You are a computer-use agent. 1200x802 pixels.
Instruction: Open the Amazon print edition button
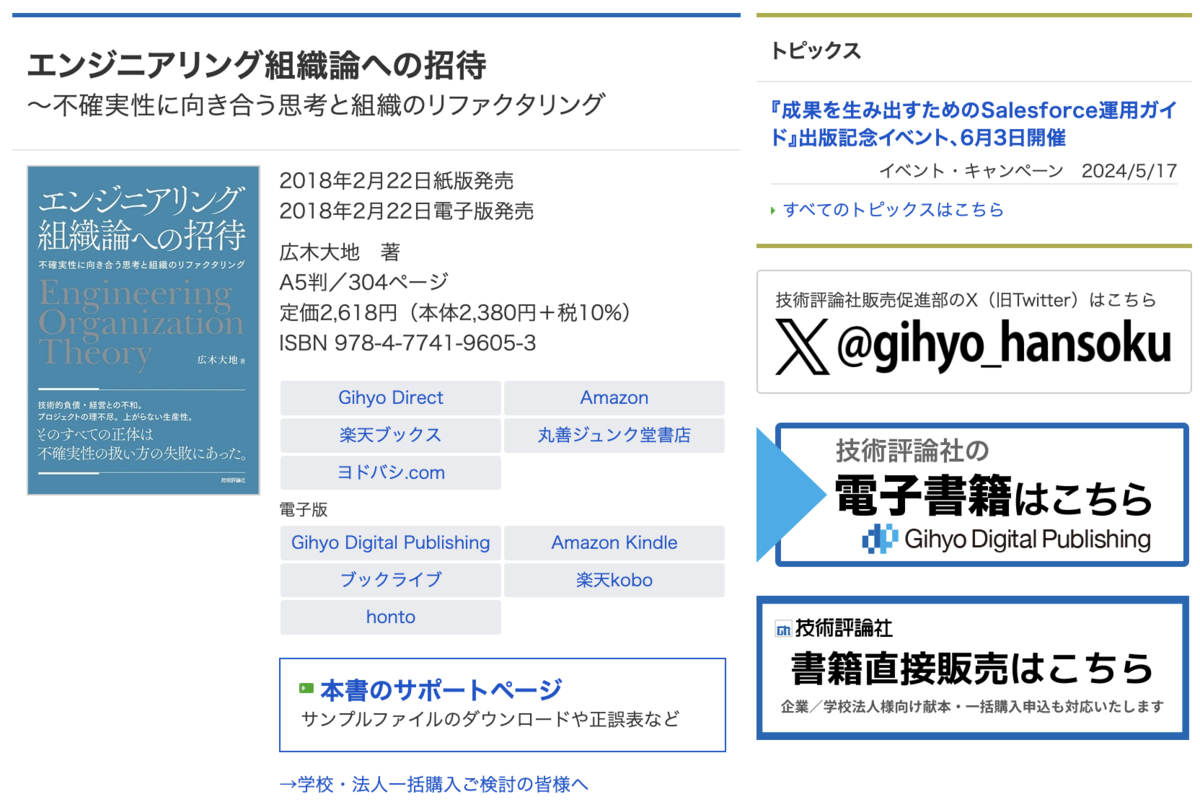click(x=614, y=398)
